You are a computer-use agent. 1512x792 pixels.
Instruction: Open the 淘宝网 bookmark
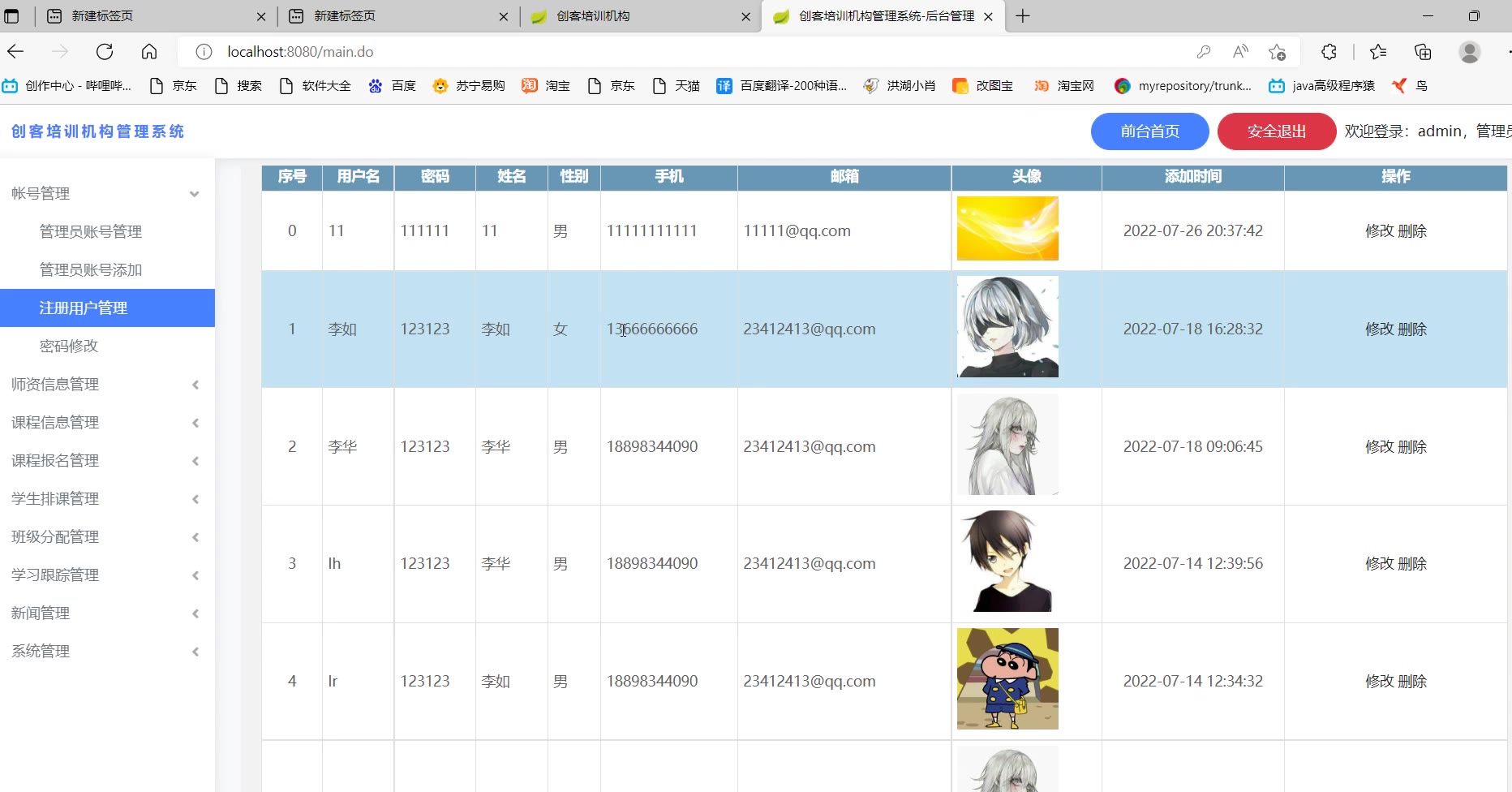point(1064,86)
